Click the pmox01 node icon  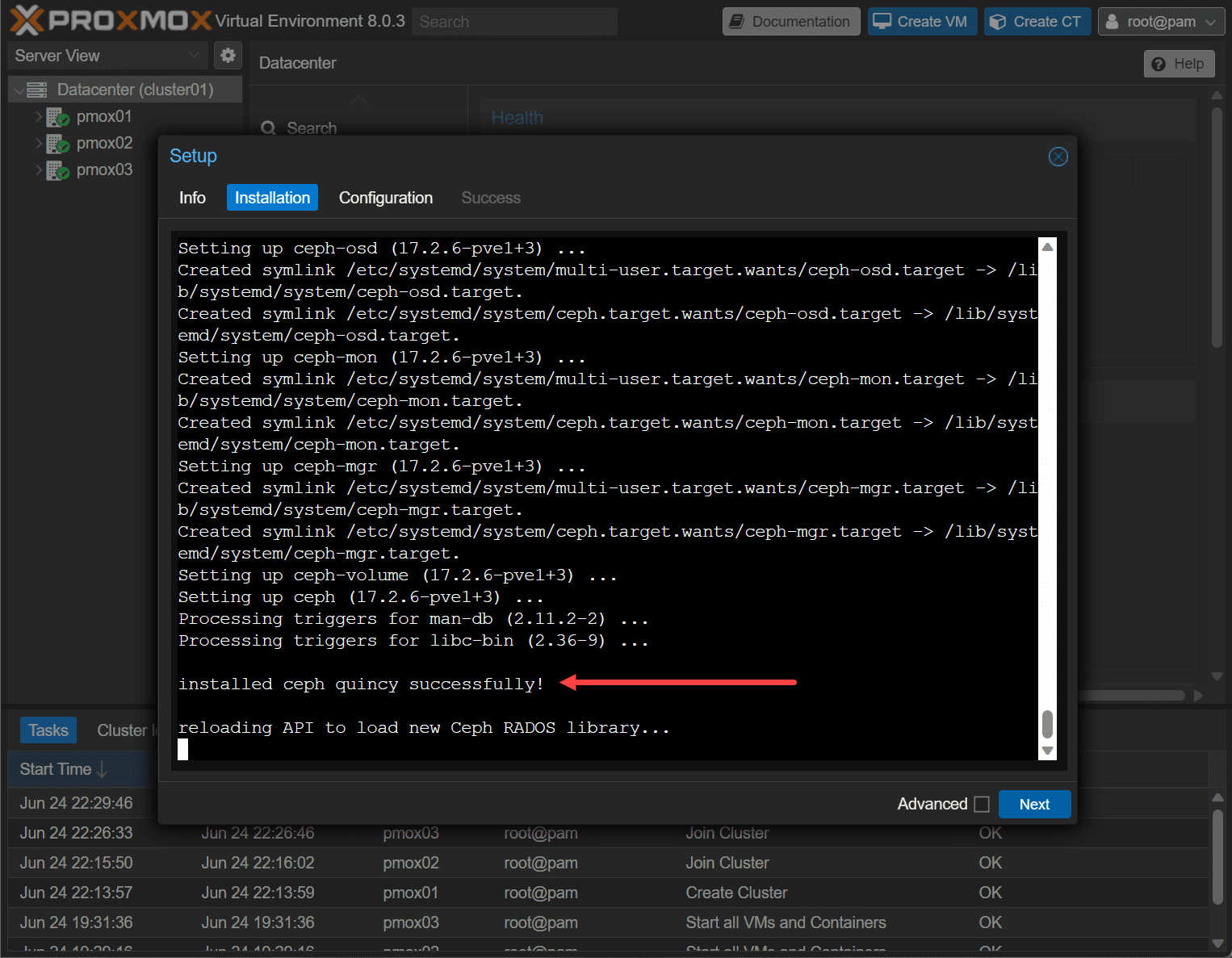coord(58,117)
